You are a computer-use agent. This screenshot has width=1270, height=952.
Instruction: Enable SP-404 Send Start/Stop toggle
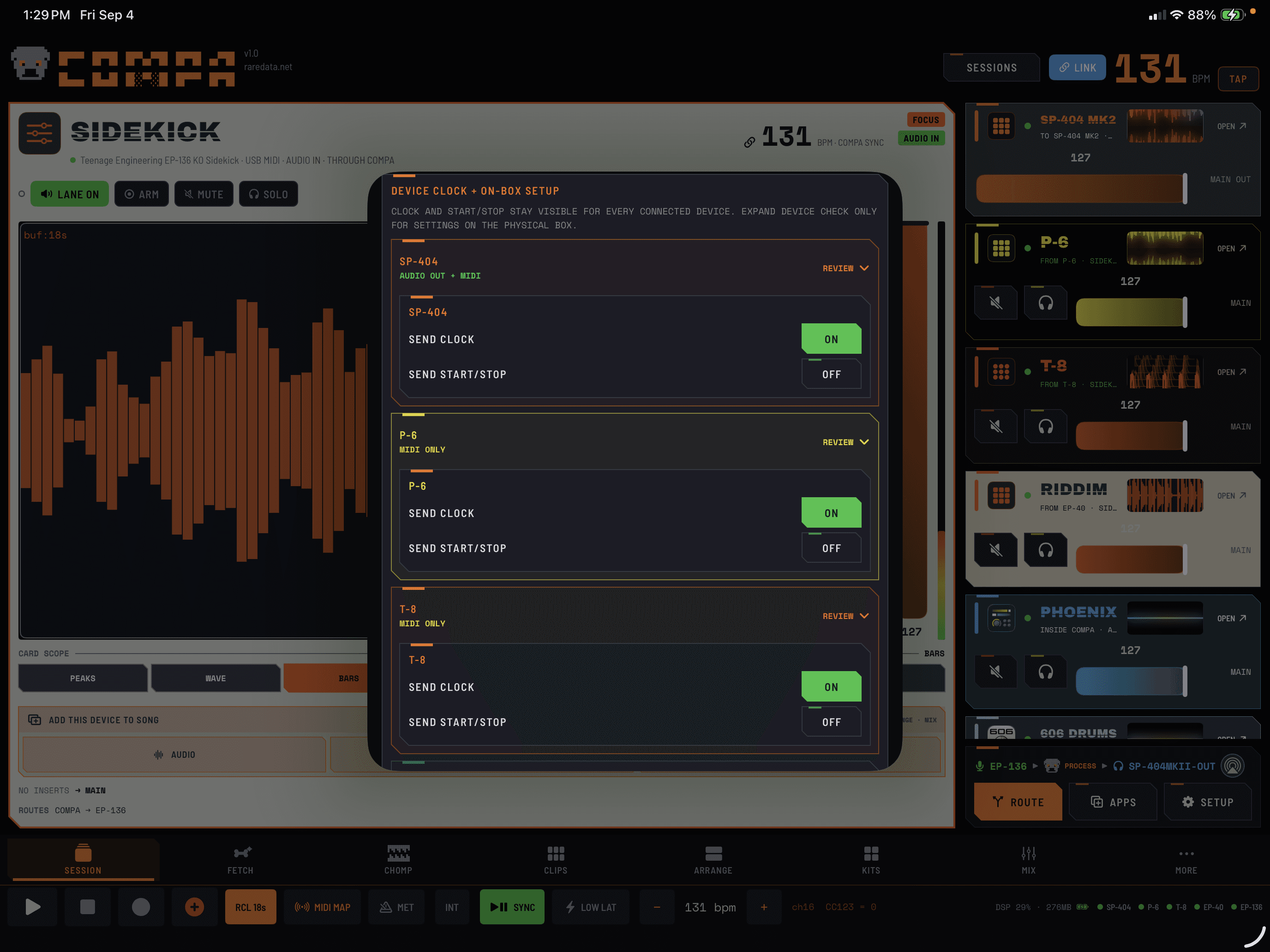[831, 374]
